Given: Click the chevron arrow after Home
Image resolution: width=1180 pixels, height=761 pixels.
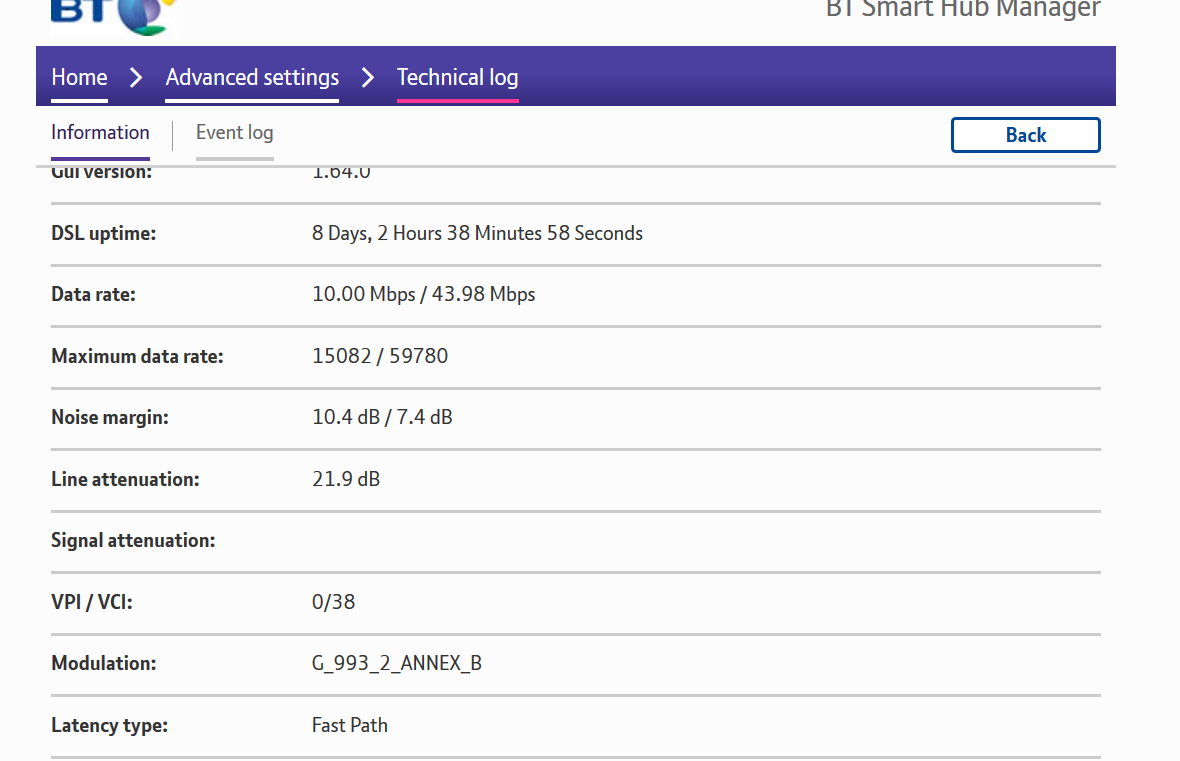Looking at the screenshot, I should [x=136, y=78].
